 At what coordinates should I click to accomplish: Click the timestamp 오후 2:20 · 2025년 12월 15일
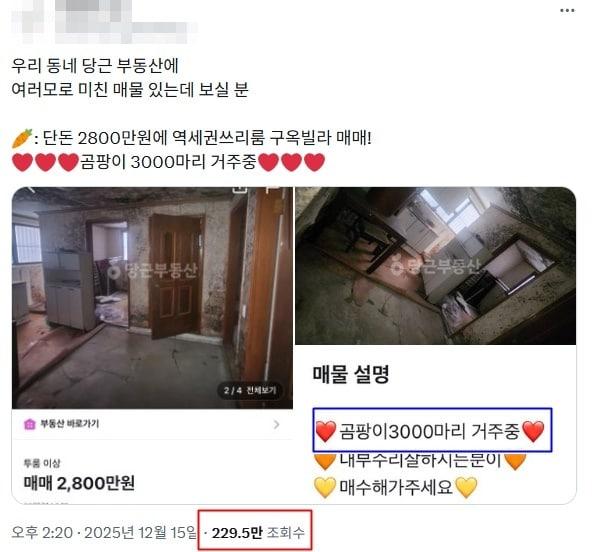coord(104,533)
